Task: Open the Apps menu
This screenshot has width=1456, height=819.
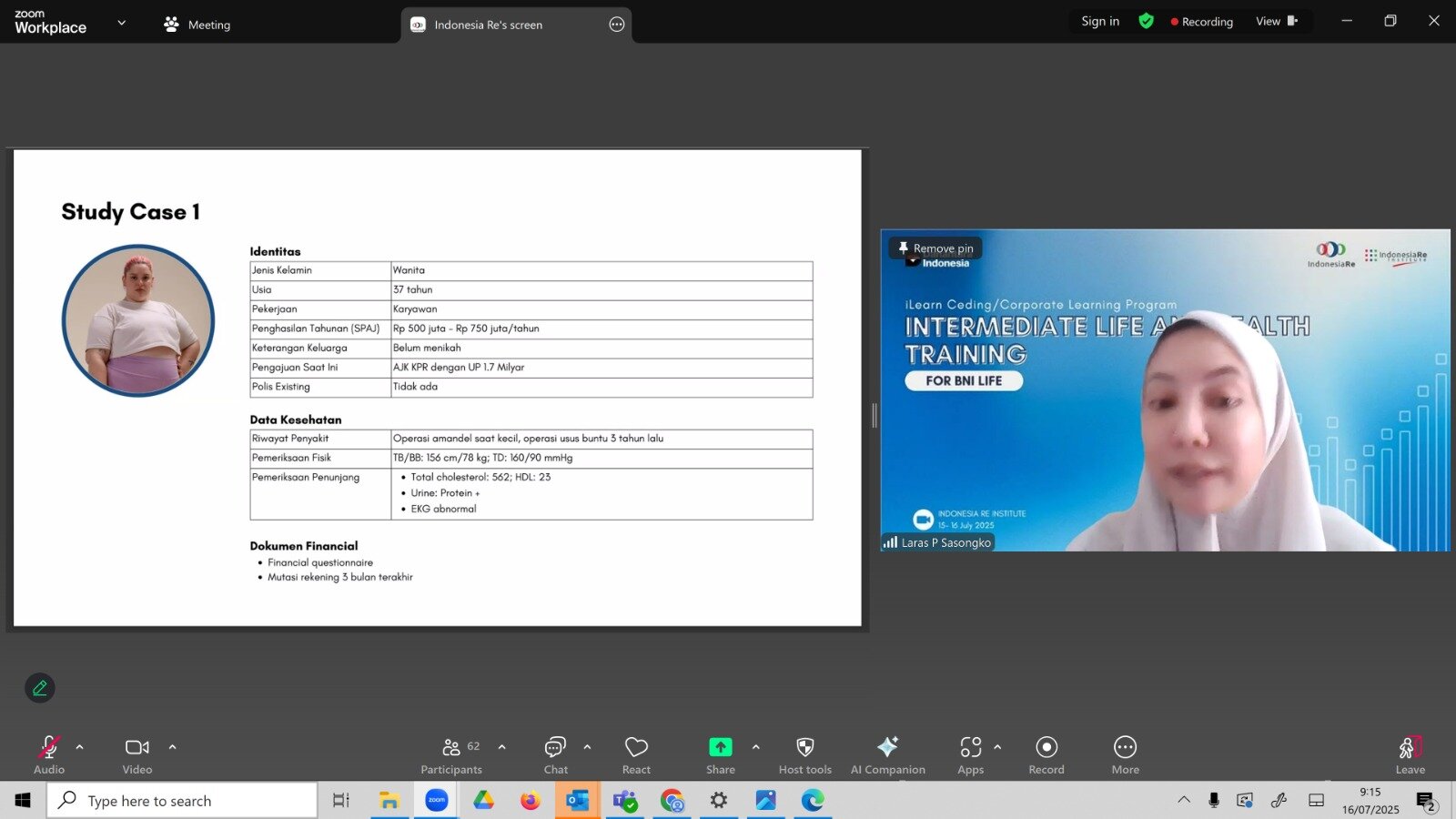Action: (971, 755)
